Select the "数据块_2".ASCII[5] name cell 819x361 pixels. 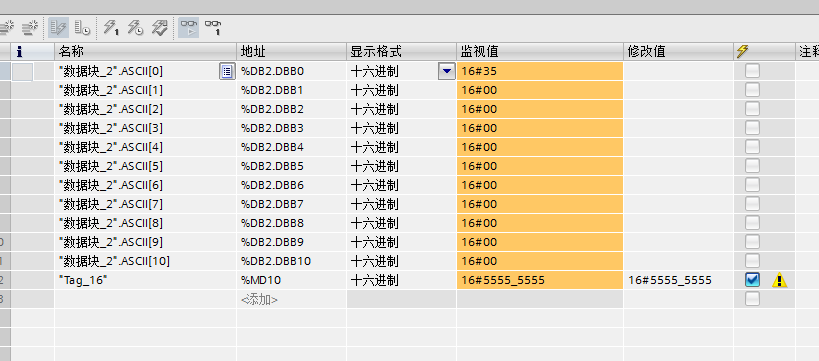tap(145, 166)
